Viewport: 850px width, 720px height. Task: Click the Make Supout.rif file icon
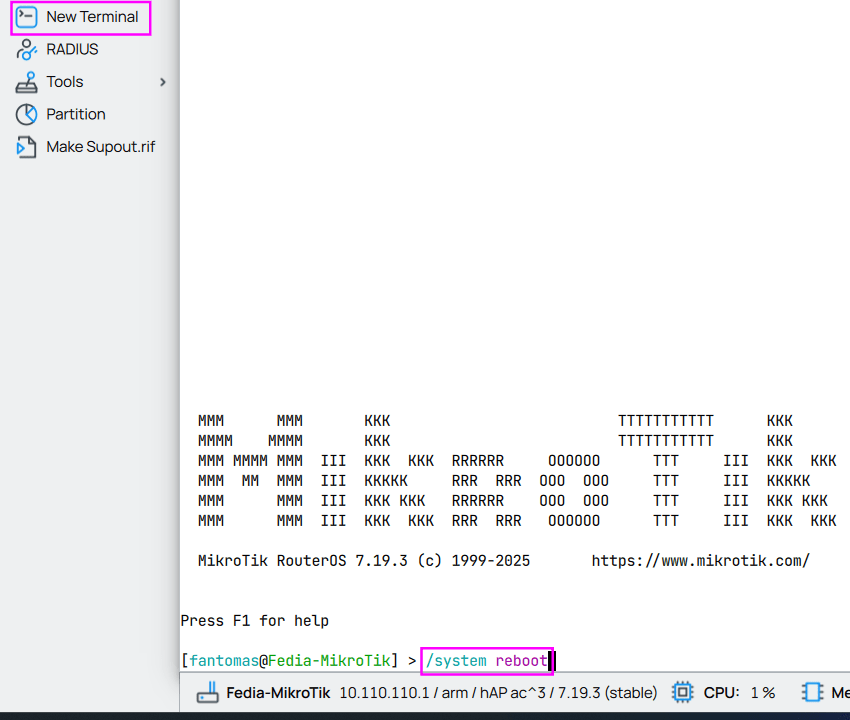(26, 147)
